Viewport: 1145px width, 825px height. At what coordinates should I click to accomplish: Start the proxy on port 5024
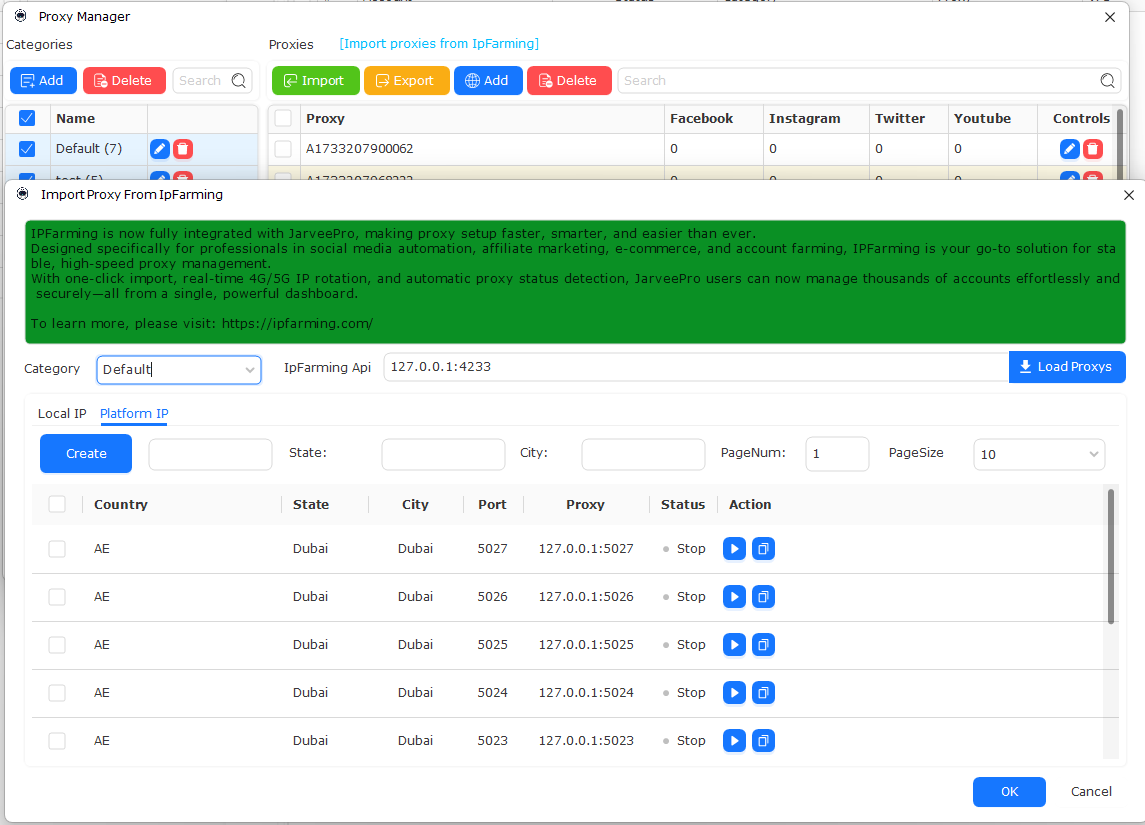pyautogui.click(x=734, y=693)
